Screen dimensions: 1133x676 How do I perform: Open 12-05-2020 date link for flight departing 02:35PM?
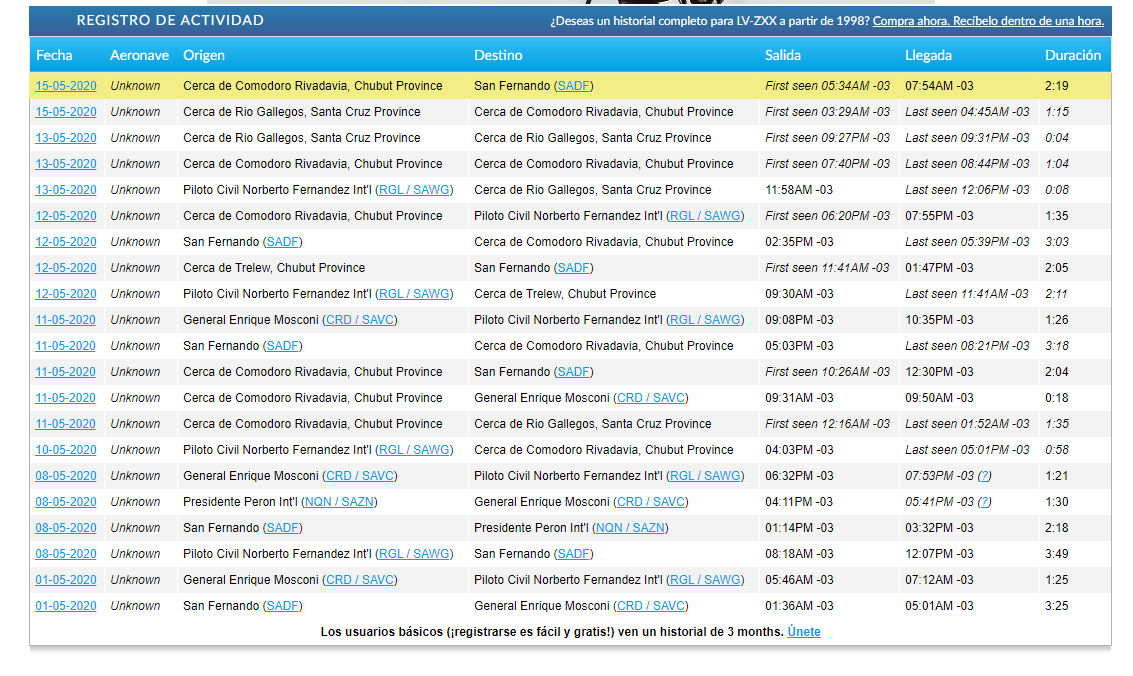(66, 242)
